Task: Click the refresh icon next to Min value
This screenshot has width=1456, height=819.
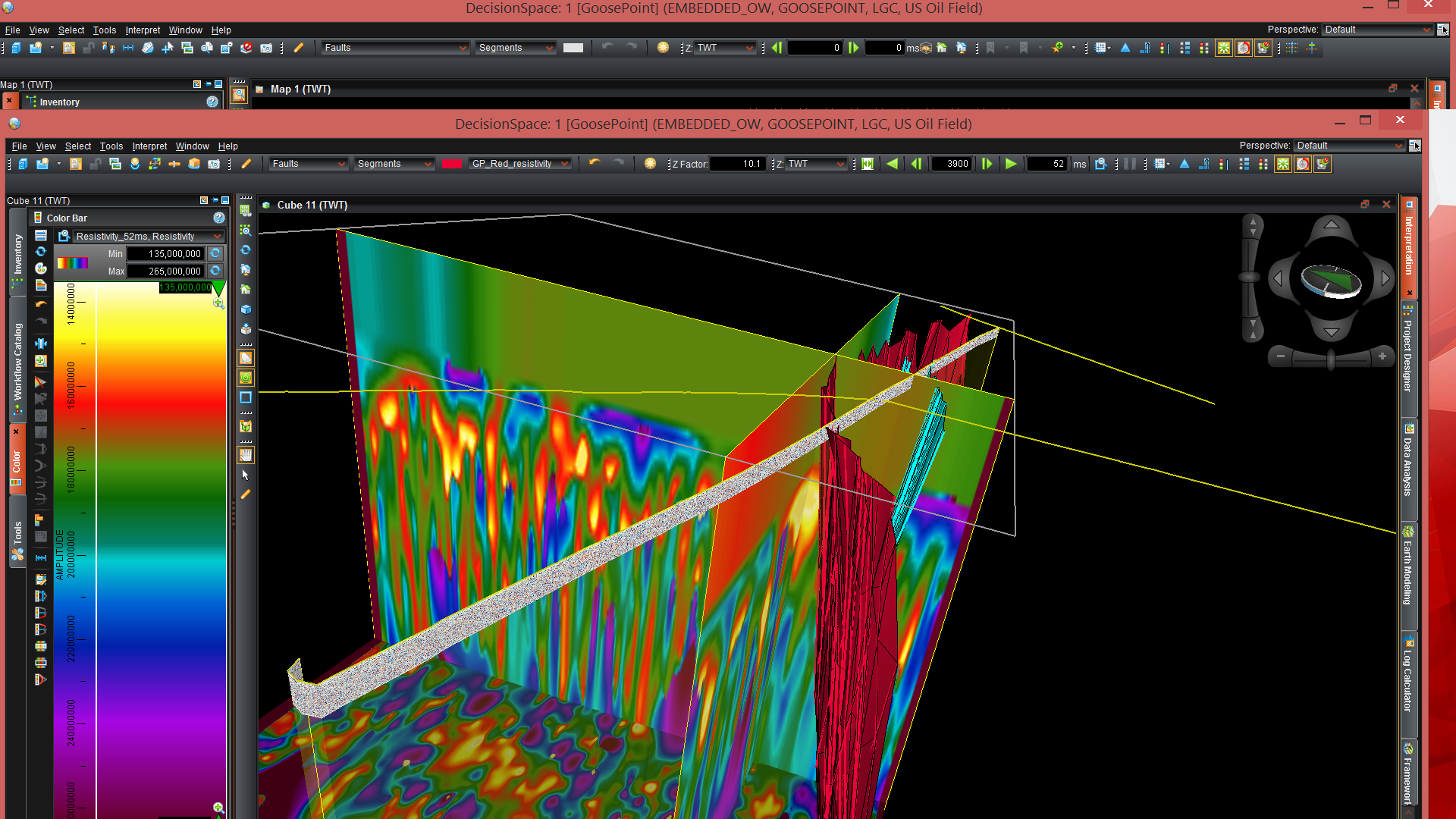Action: (215, 253)
